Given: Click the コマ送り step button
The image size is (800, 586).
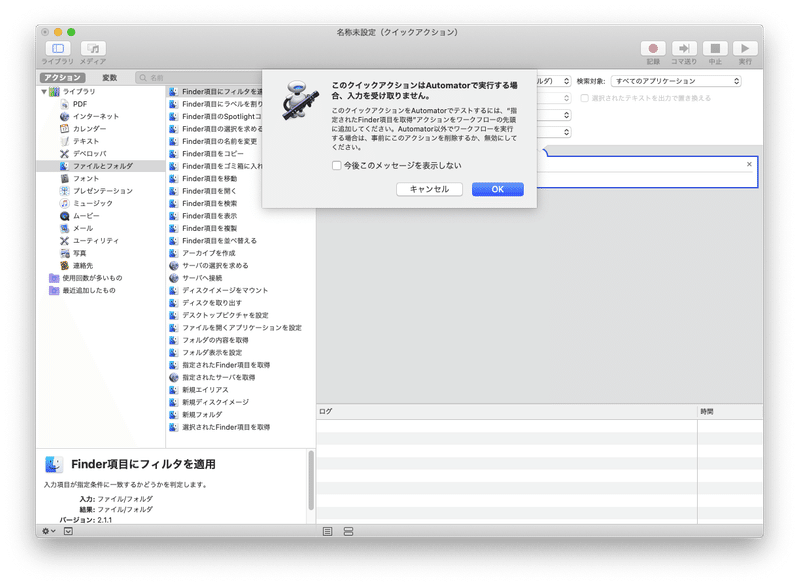Looking at the screenshot, I should [x=684, y=48].
